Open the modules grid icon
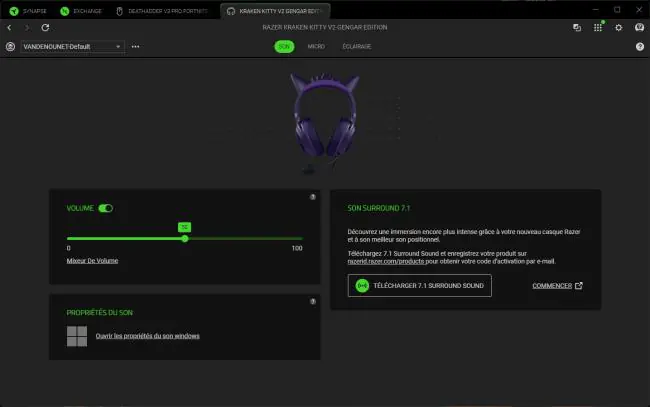 598,27
